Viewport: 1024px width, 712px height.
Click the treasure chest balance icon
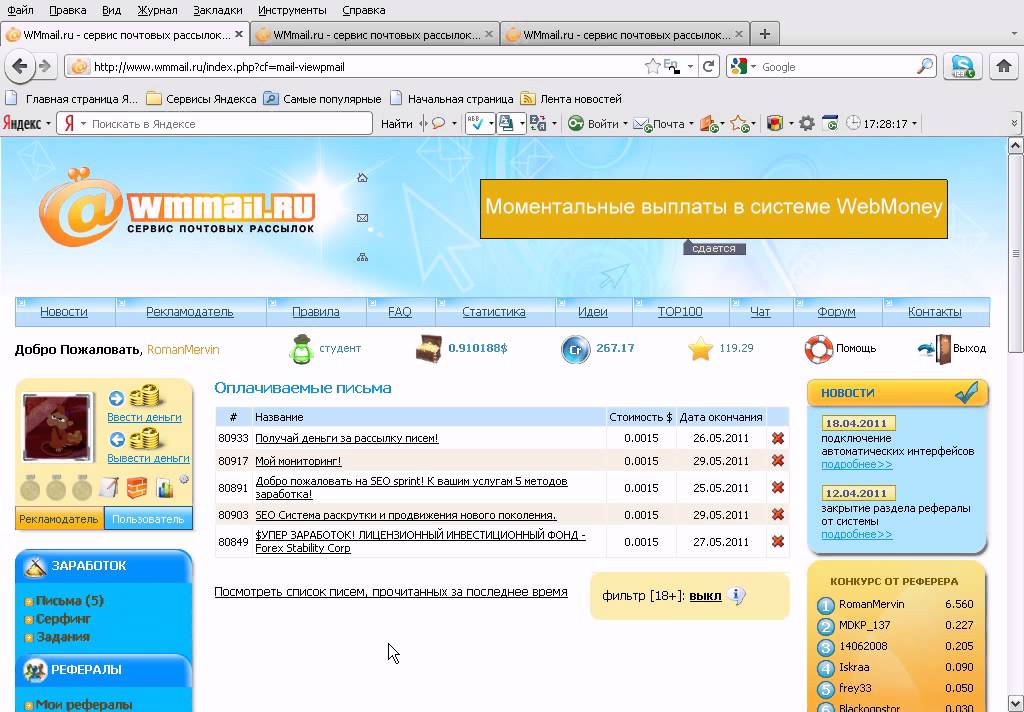428,348
